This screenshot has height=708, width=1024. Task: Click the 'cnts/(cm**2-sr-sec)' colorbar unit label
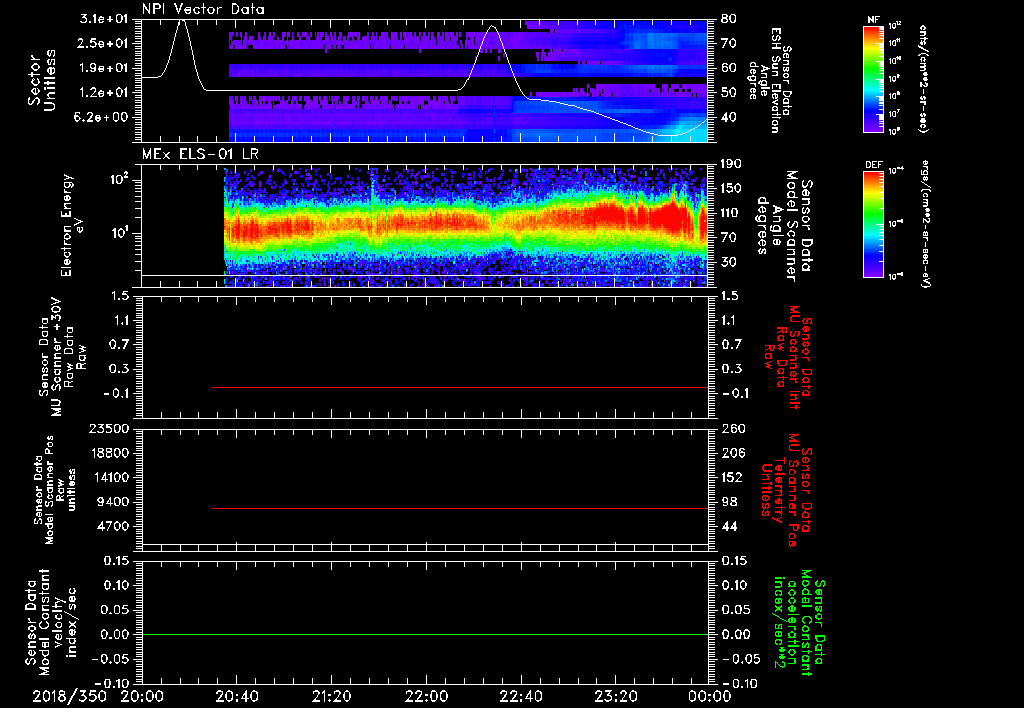click(x=923, y=78)
